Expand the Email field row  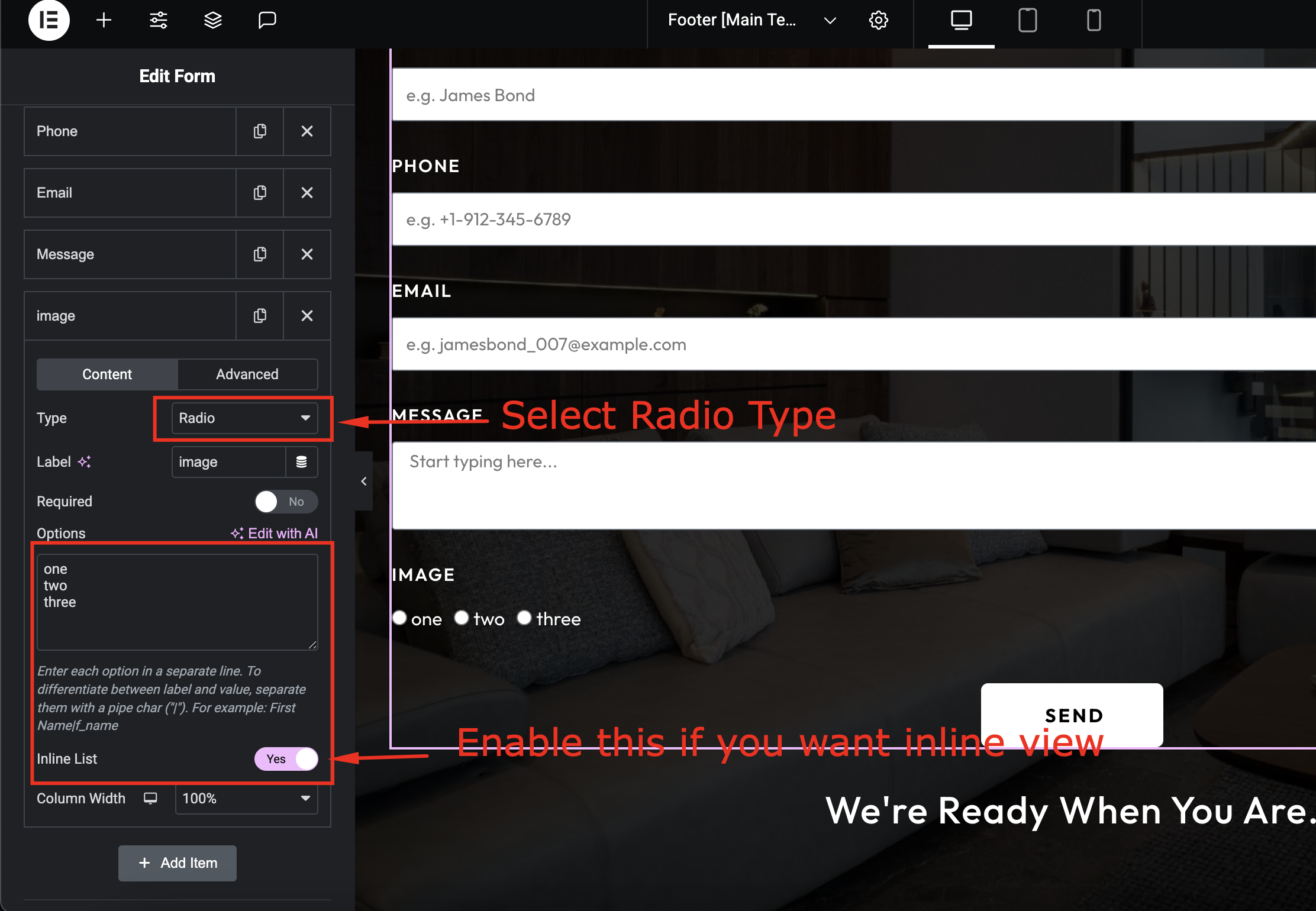click(130, 193)
